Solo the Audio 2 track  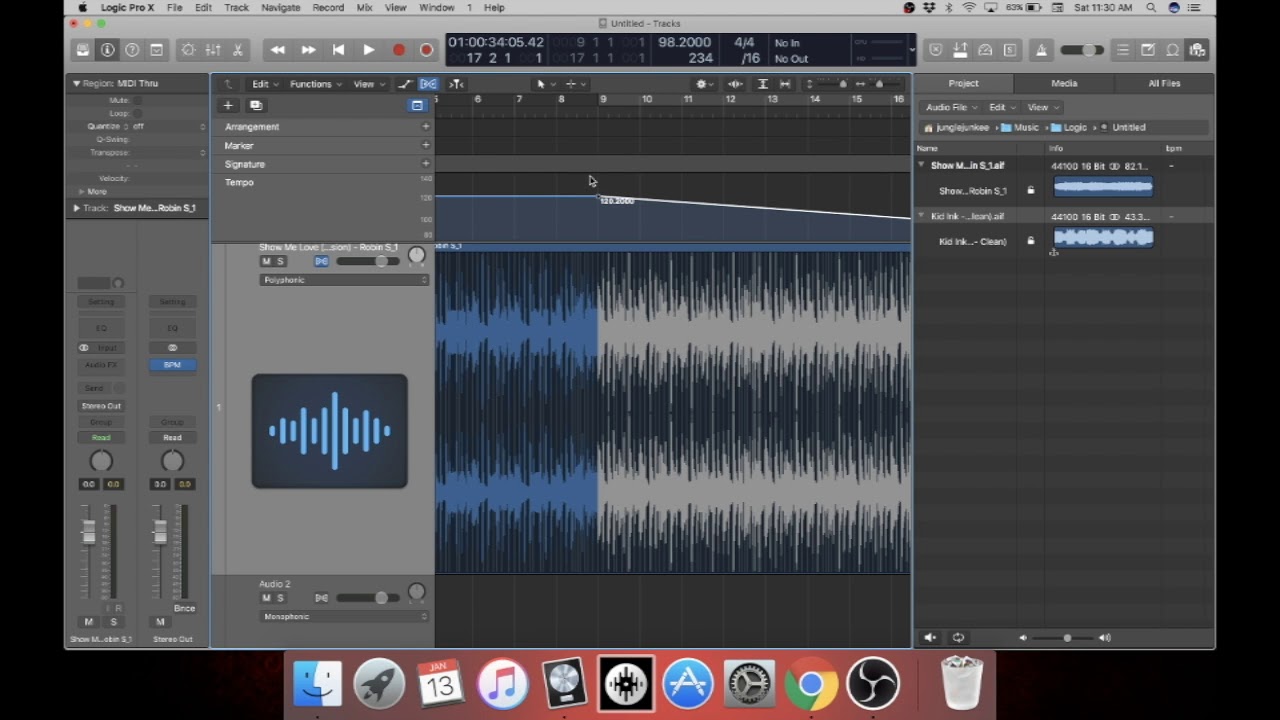coord(280,598)
